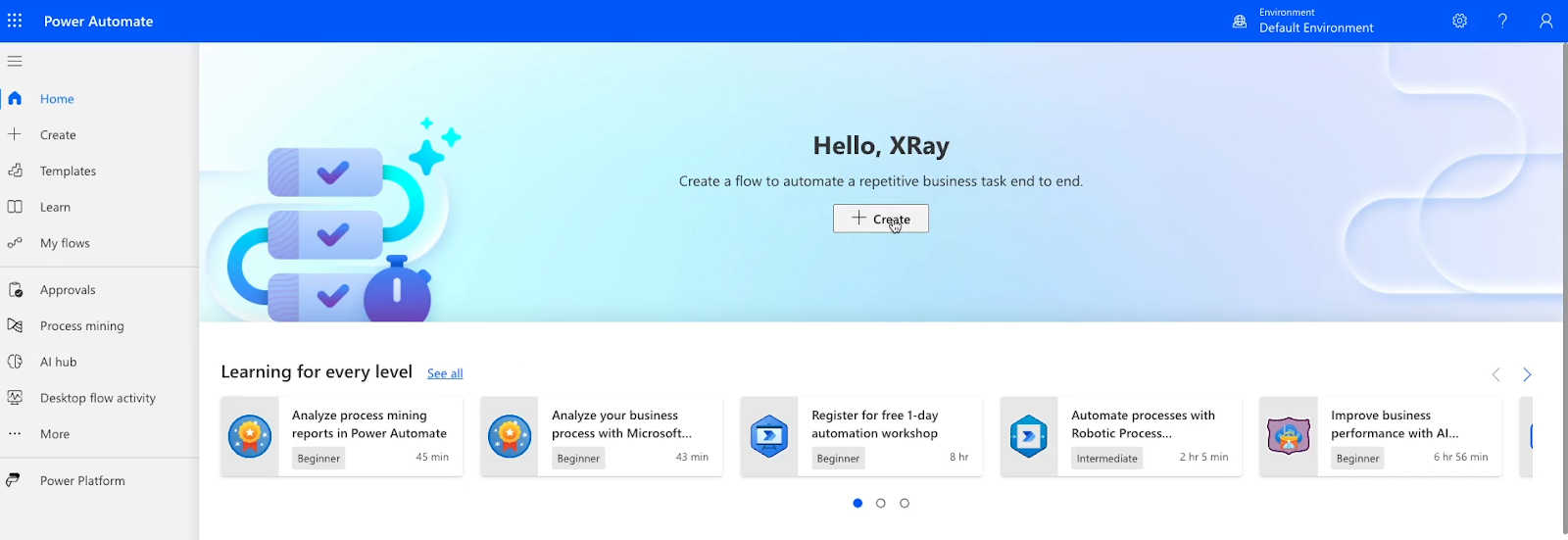Click the My flows icon in sidebar

[15, 243]
